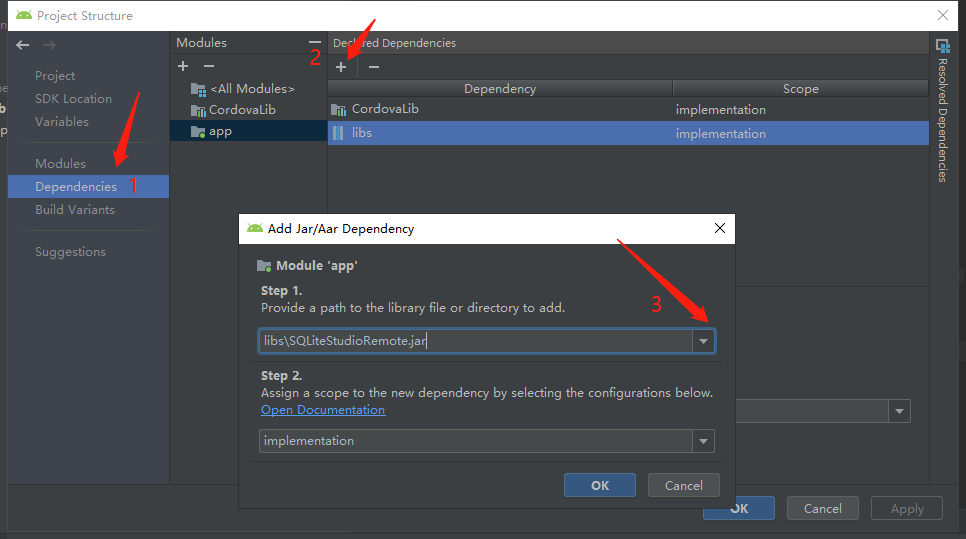Click the All Modules icon

[198, 89]
